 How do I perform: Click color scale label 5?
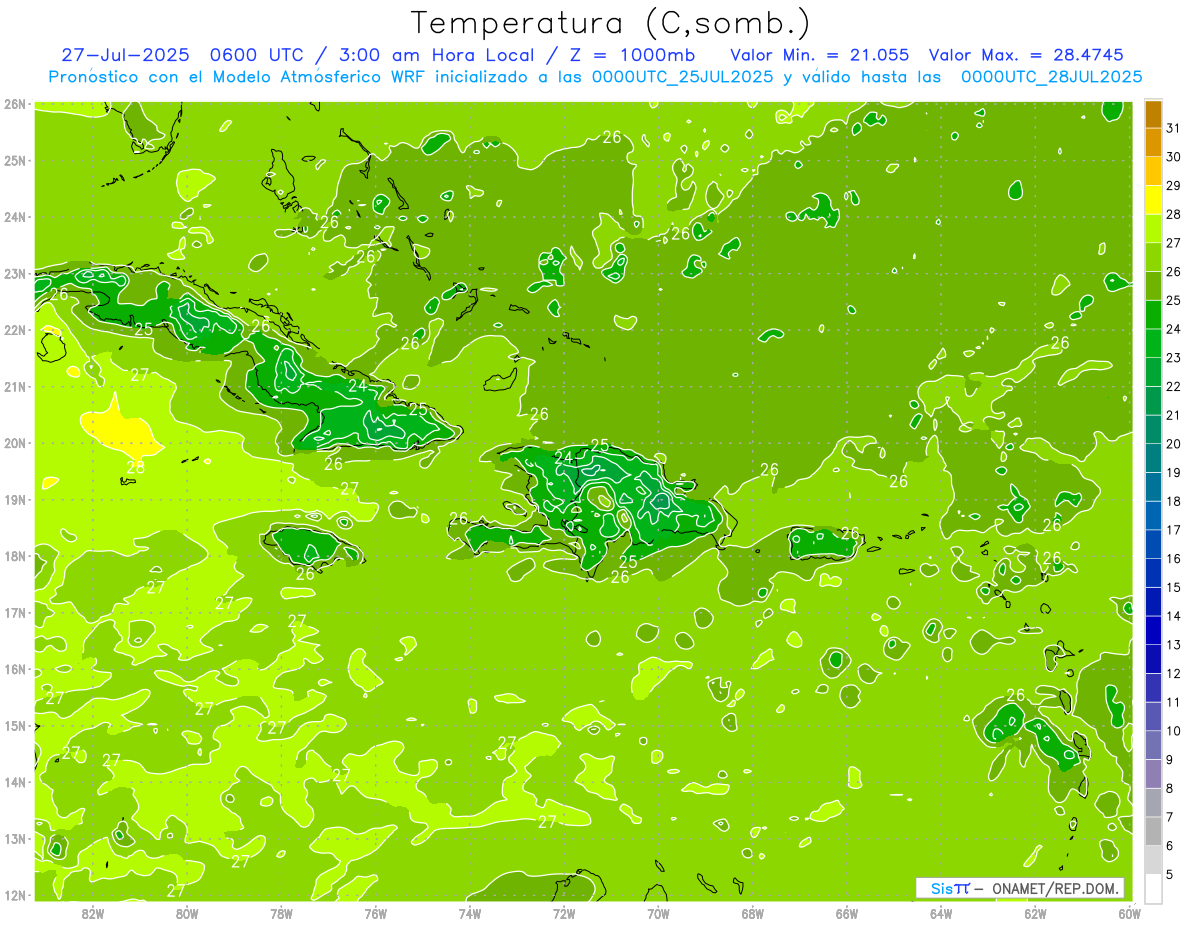pos(1170,874)
